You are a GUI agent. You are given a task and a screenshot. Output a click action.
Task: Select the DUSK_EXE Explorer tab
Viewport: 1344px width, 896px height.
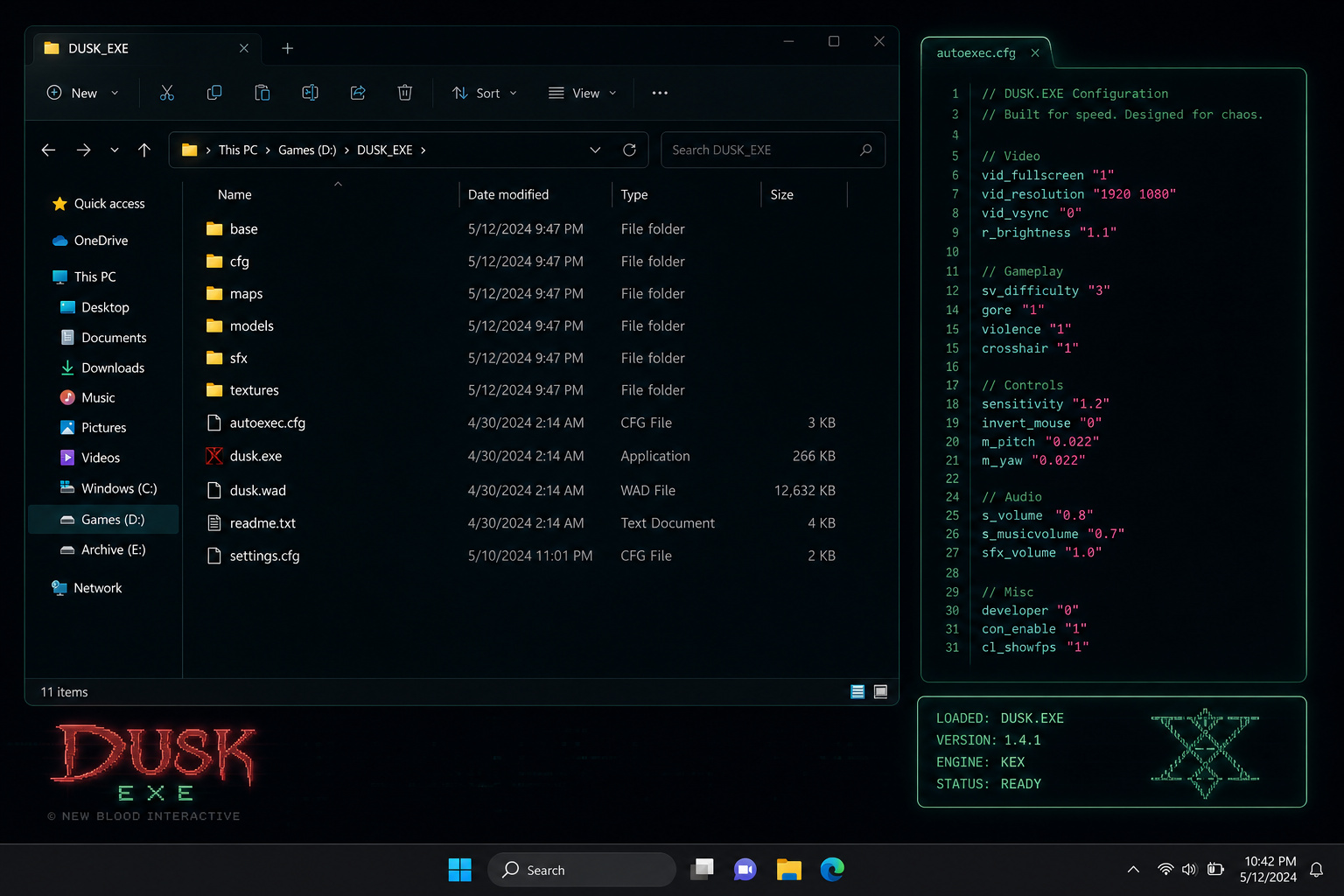pos(147,48)
